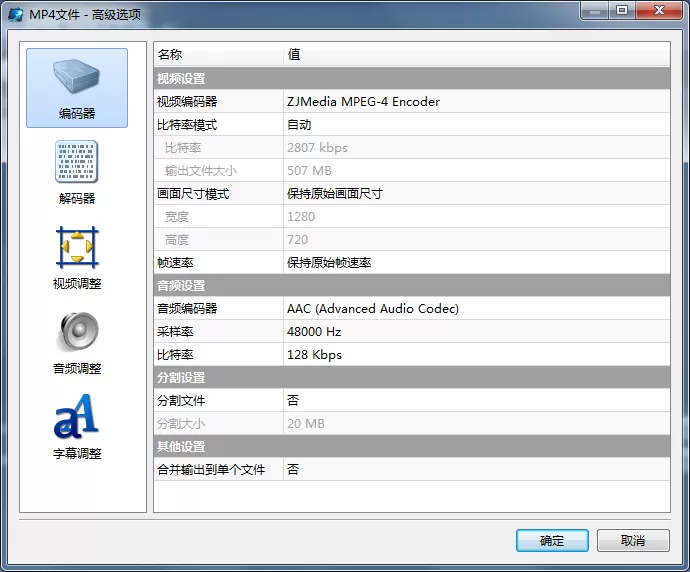Select the 音频编码器 row label
The image size is (690, 572).
[187, 308]
